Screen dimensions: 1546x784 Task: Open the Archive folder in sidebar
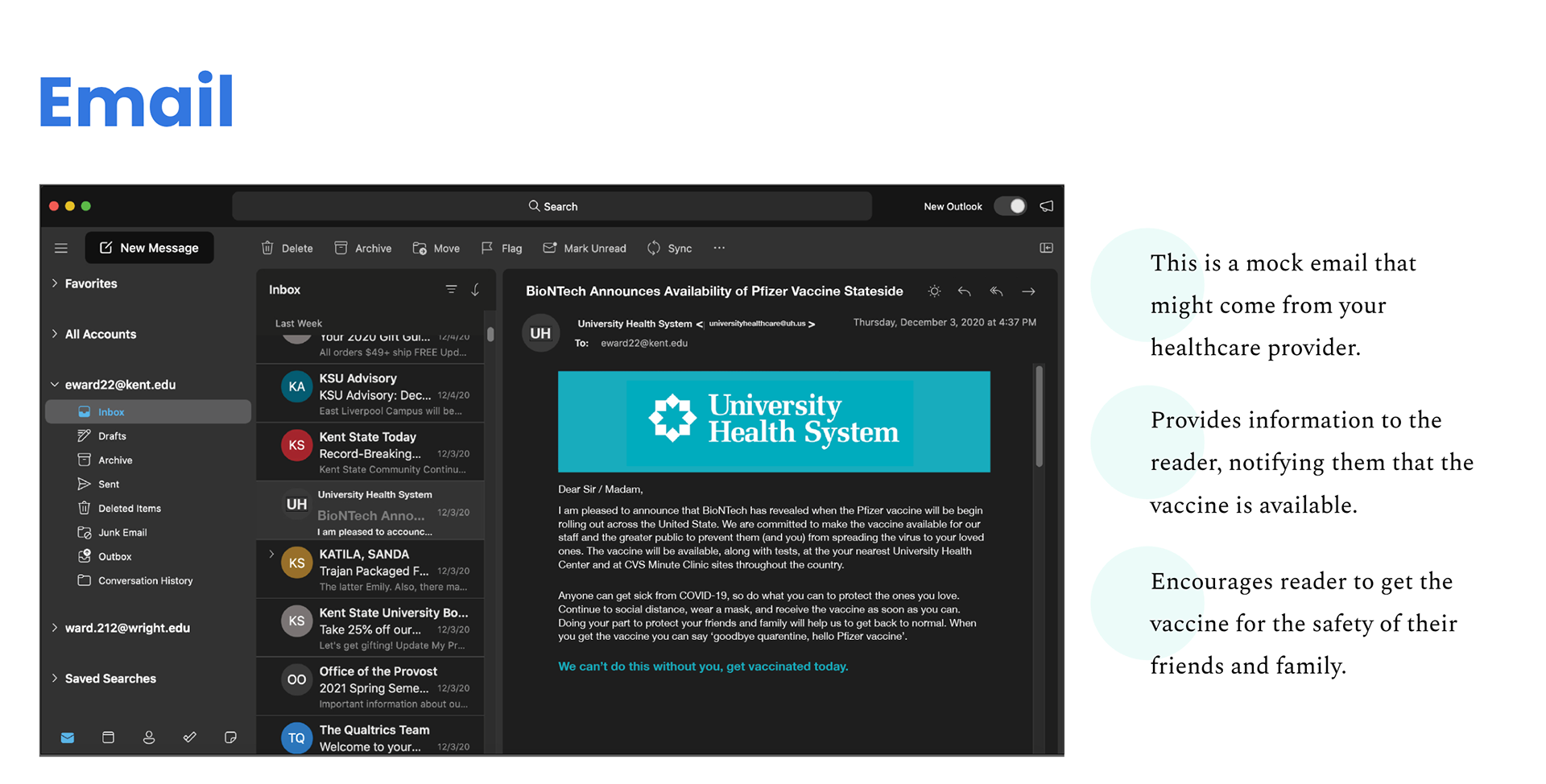(x=105, y=460)
